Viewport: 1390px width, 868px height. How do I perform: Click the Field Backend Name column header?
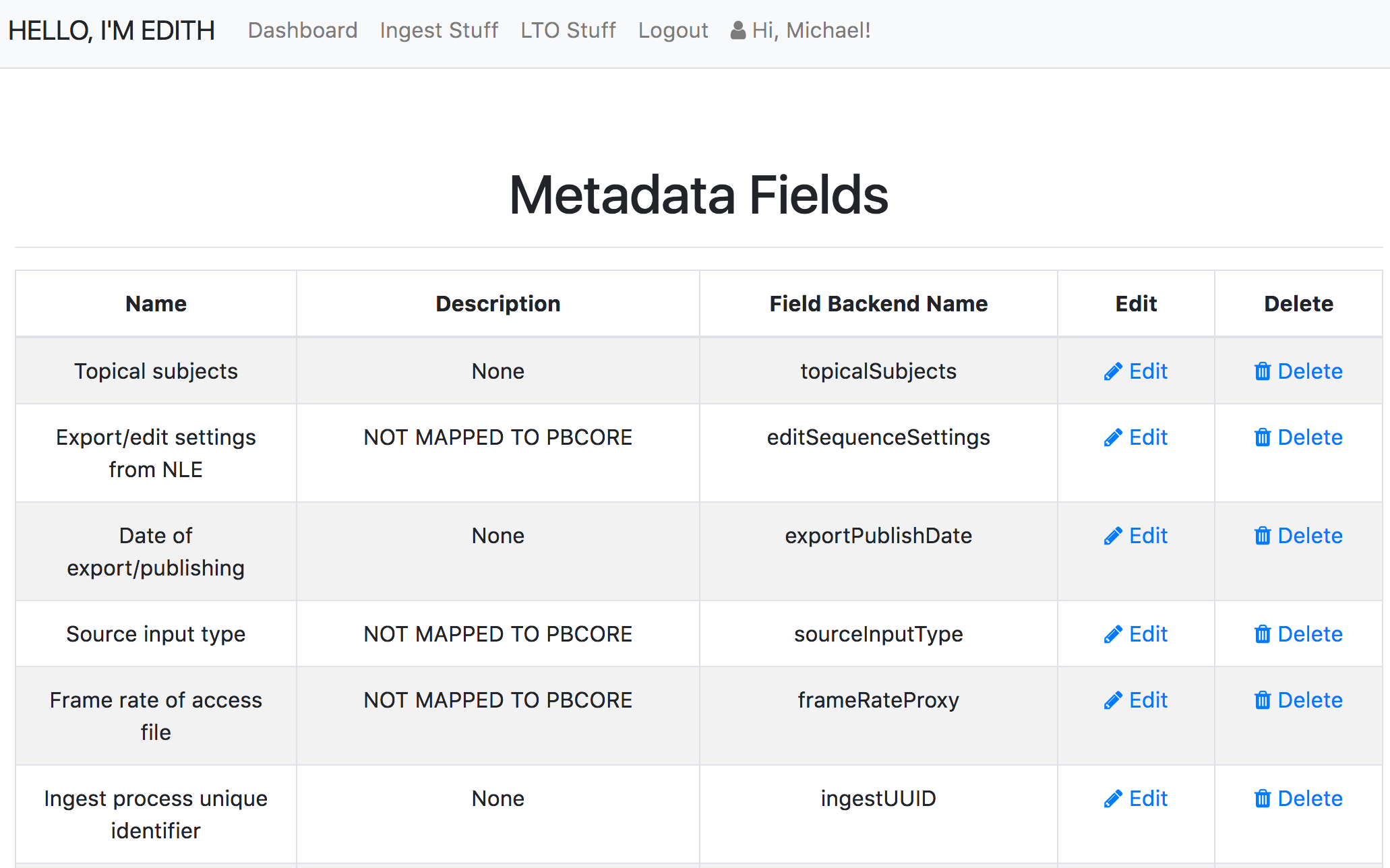tap(878, 304)
